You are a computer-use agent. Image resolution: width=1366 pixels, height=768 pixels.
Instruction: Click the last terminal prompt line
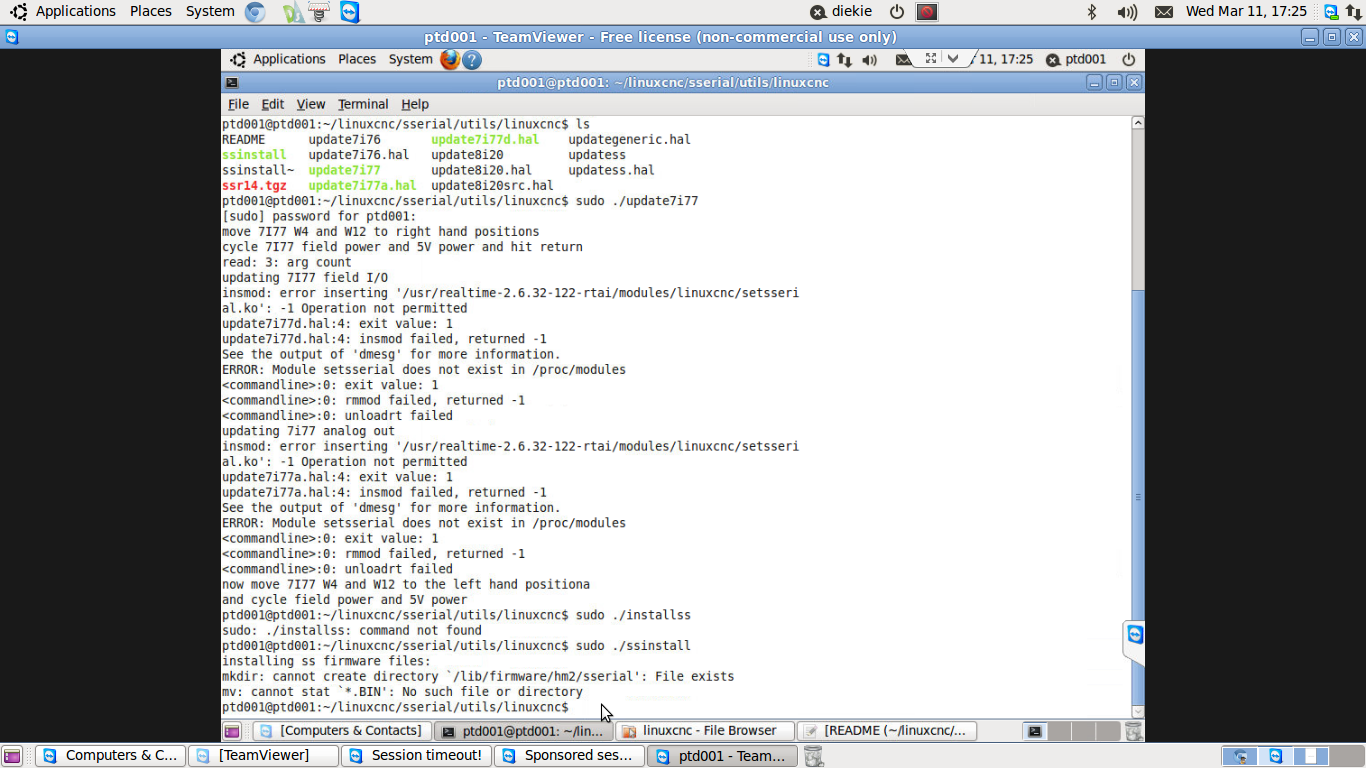click(395, 707)
